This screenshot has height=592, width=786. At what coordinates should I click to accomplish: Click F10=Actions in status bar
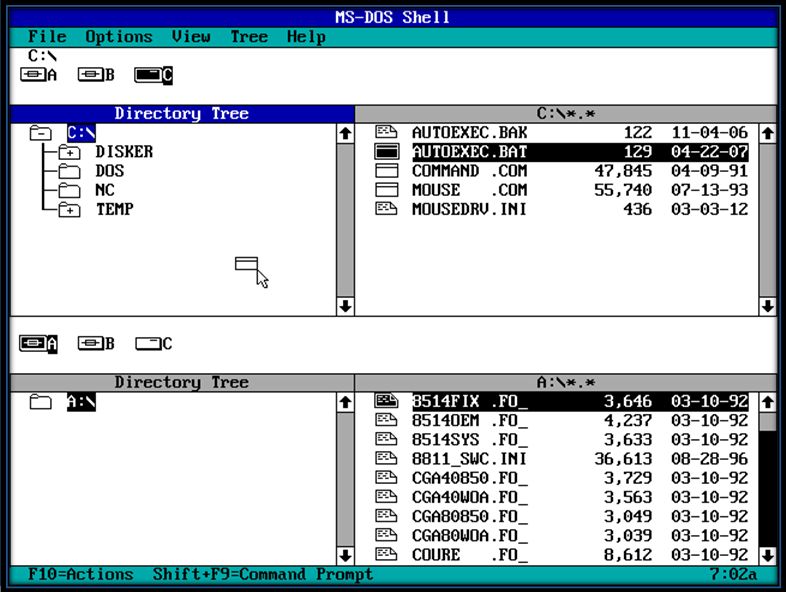(81, 574)
